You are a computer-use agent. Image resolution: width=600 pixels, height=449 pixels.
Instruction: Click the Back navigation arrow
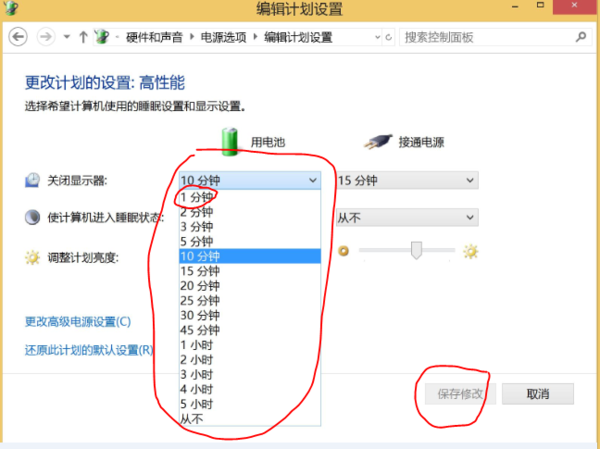(18, 37)
